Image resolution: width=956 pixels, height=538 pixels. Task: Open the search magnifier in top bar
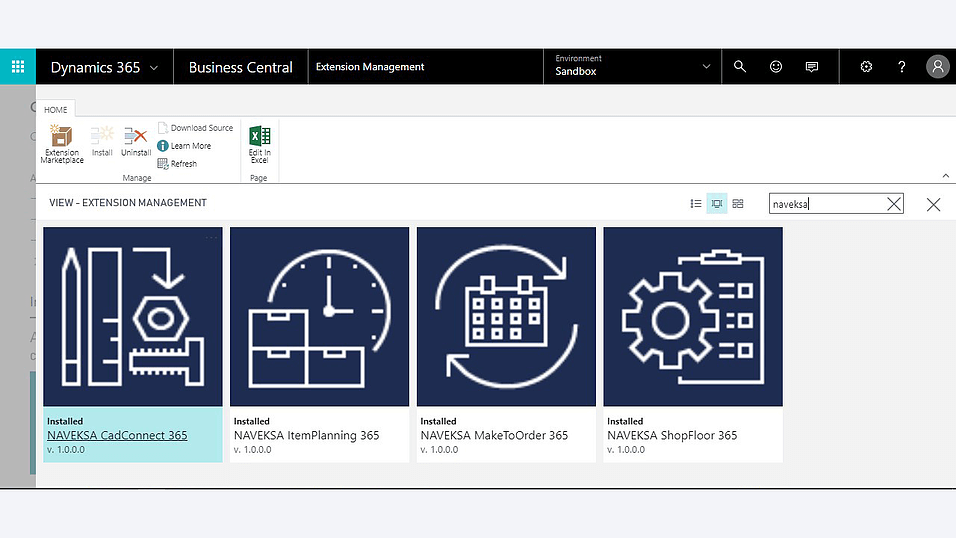[740, 66]
